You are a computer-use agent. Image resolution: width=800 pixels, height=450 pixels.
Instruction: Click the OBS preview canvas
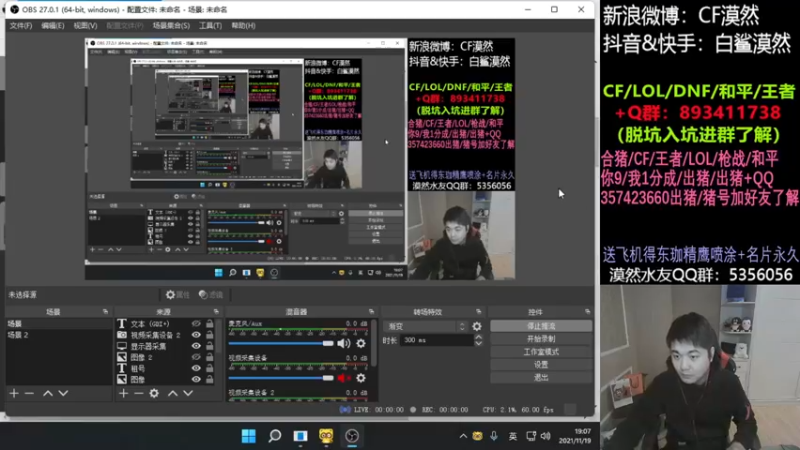click(x=300, y=159)
